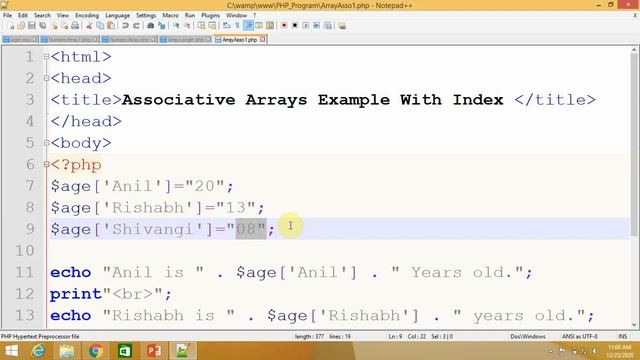Click the Paste toolbar icon

click(111, 26)
